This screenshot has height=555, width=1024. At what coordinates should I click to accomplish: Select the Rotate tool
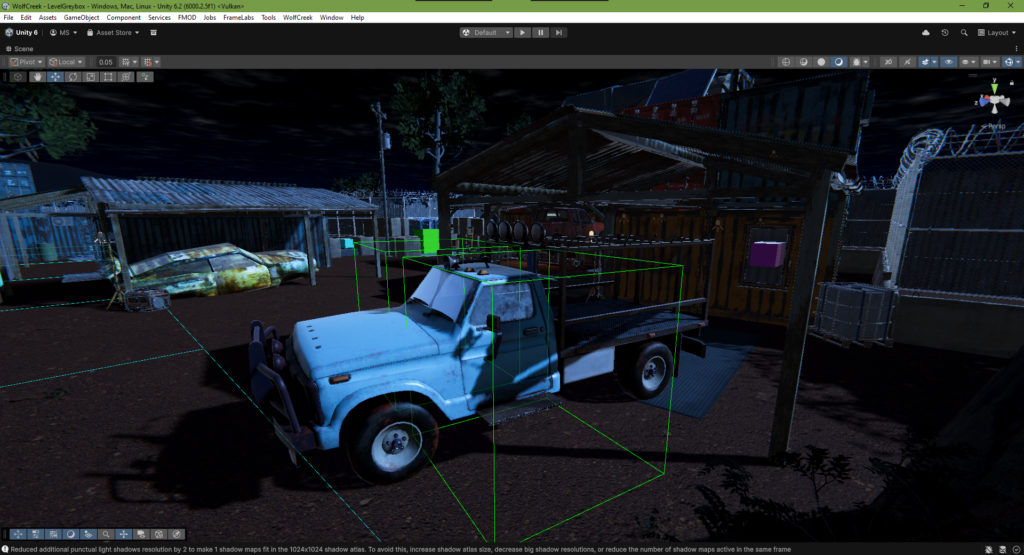point(73,76)
